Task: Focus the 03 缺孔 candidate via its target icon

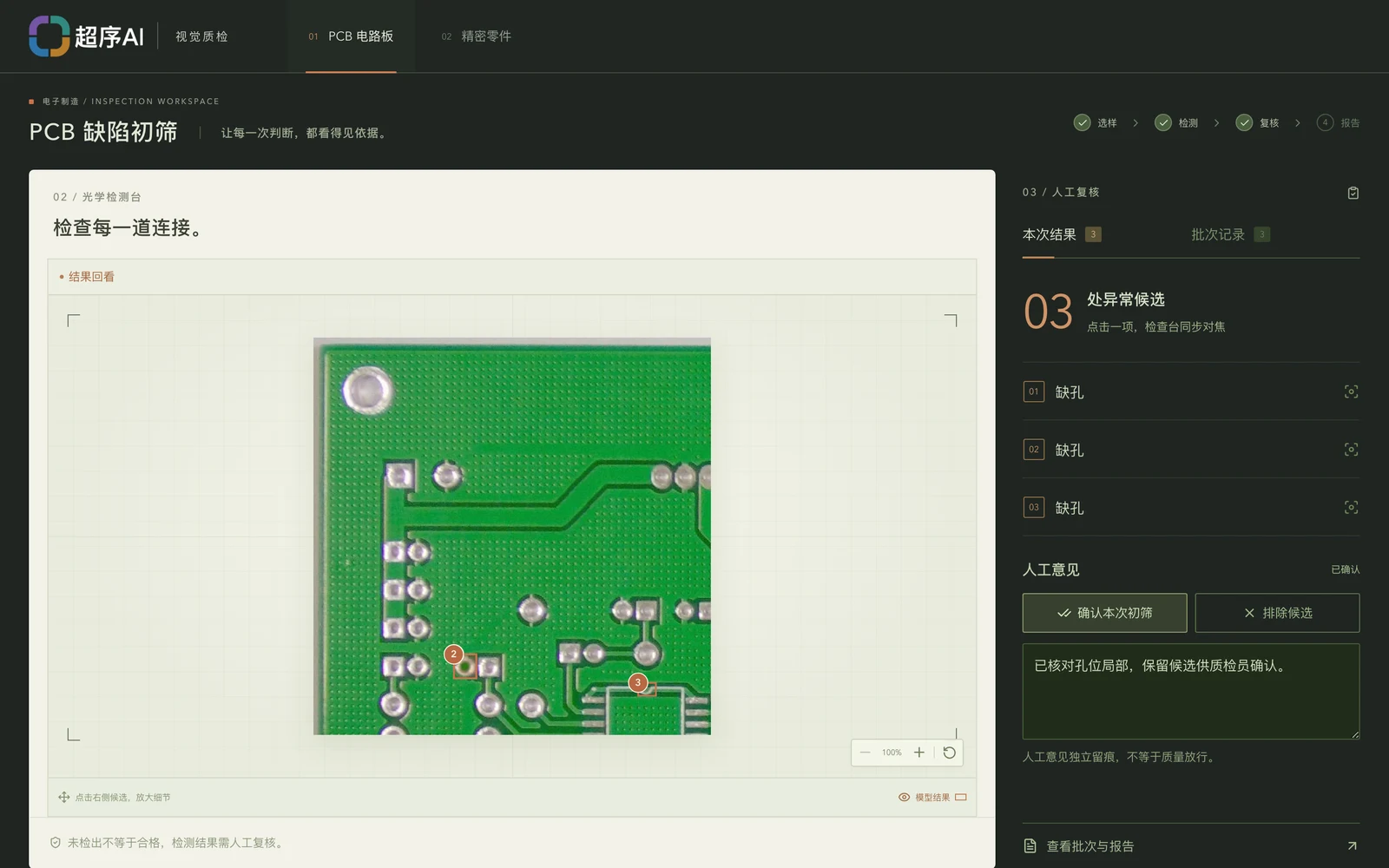Action: tap(1351, 508)
